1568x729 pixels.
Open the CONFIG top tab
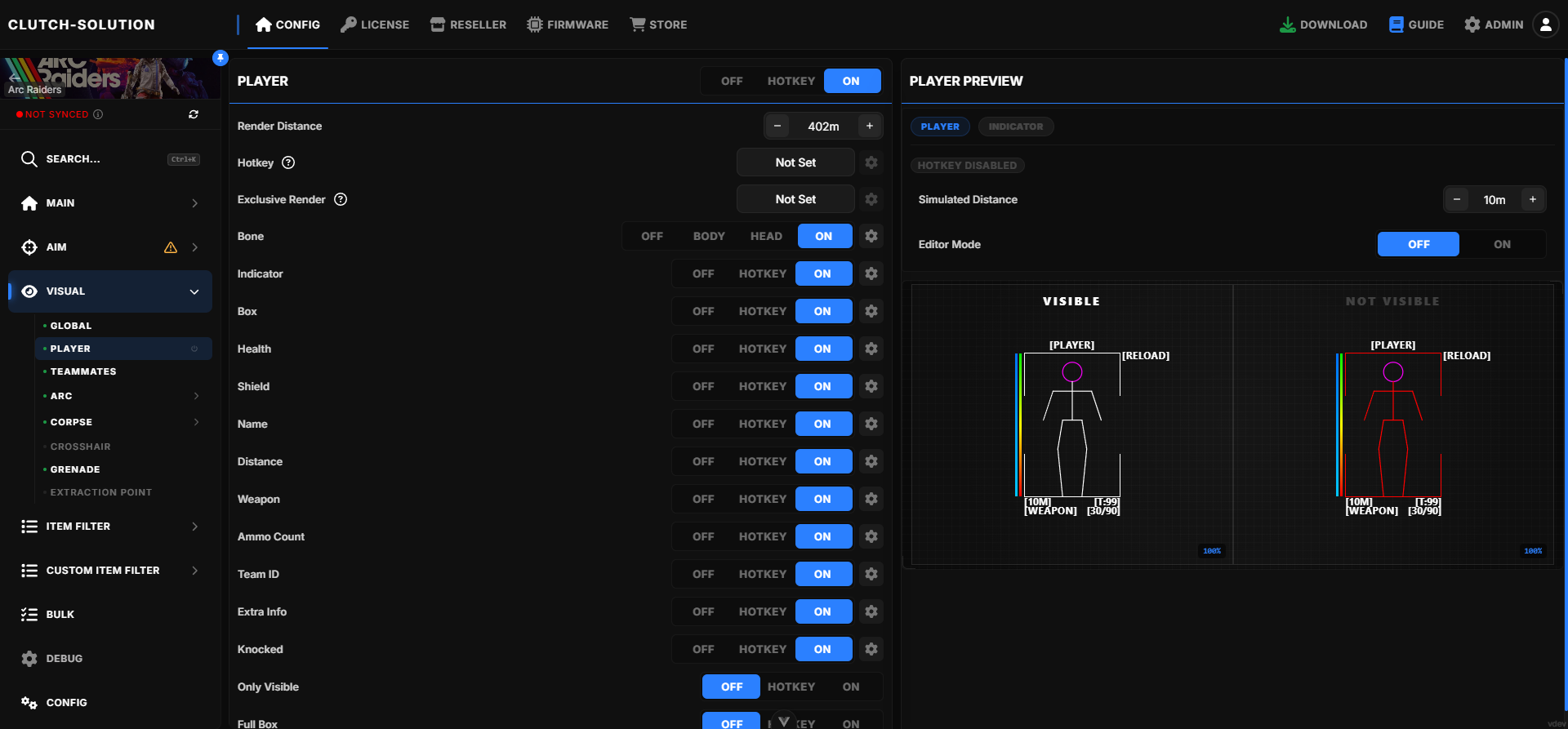pyautogui.click(x=287, y=24)
